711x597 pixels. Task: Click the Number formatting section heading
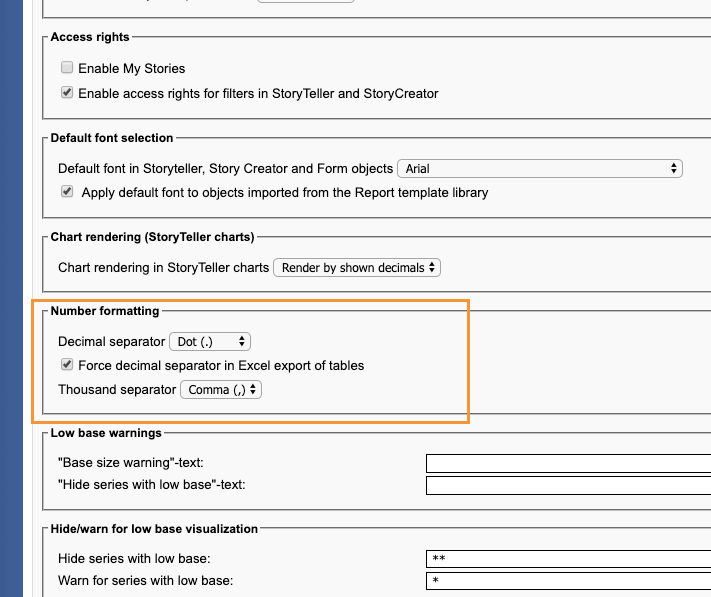tap(105, 311)
